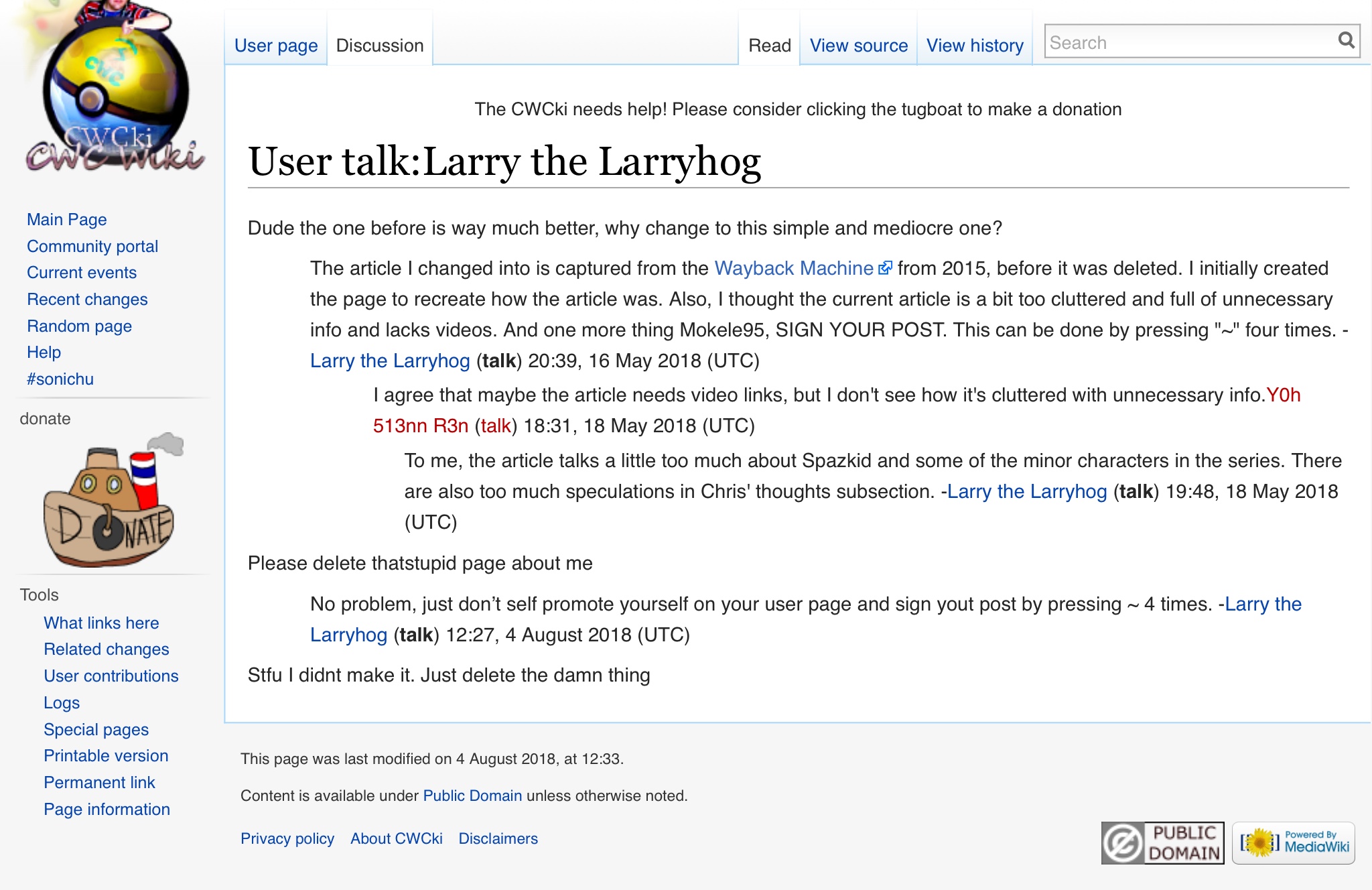
Task: Click the 'Tools' sidebar heading
Action: click(40, 594)
